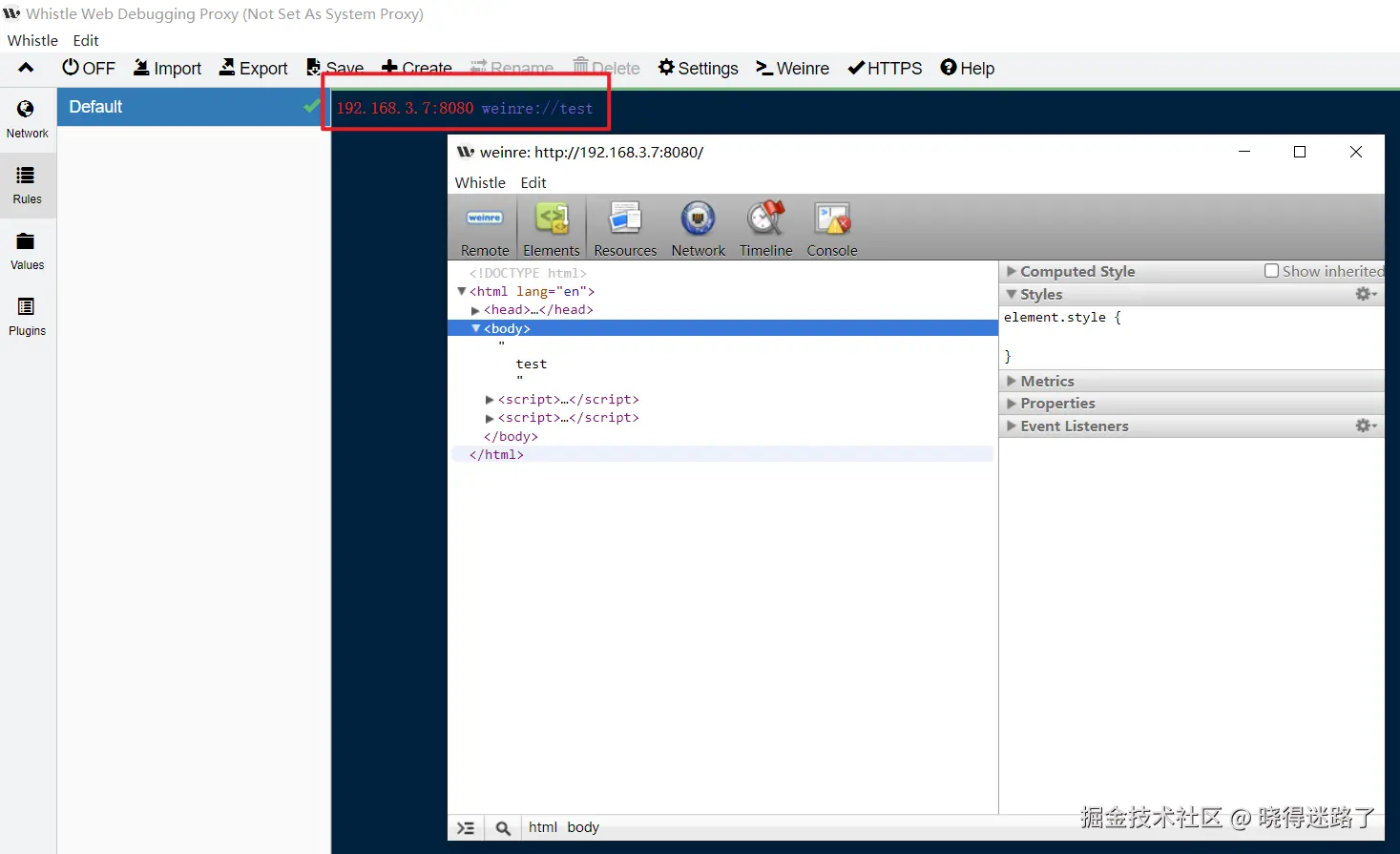Select html in the breadcrumb bar
This screenshot has width=1400, height=854.
tap(543, 827)
